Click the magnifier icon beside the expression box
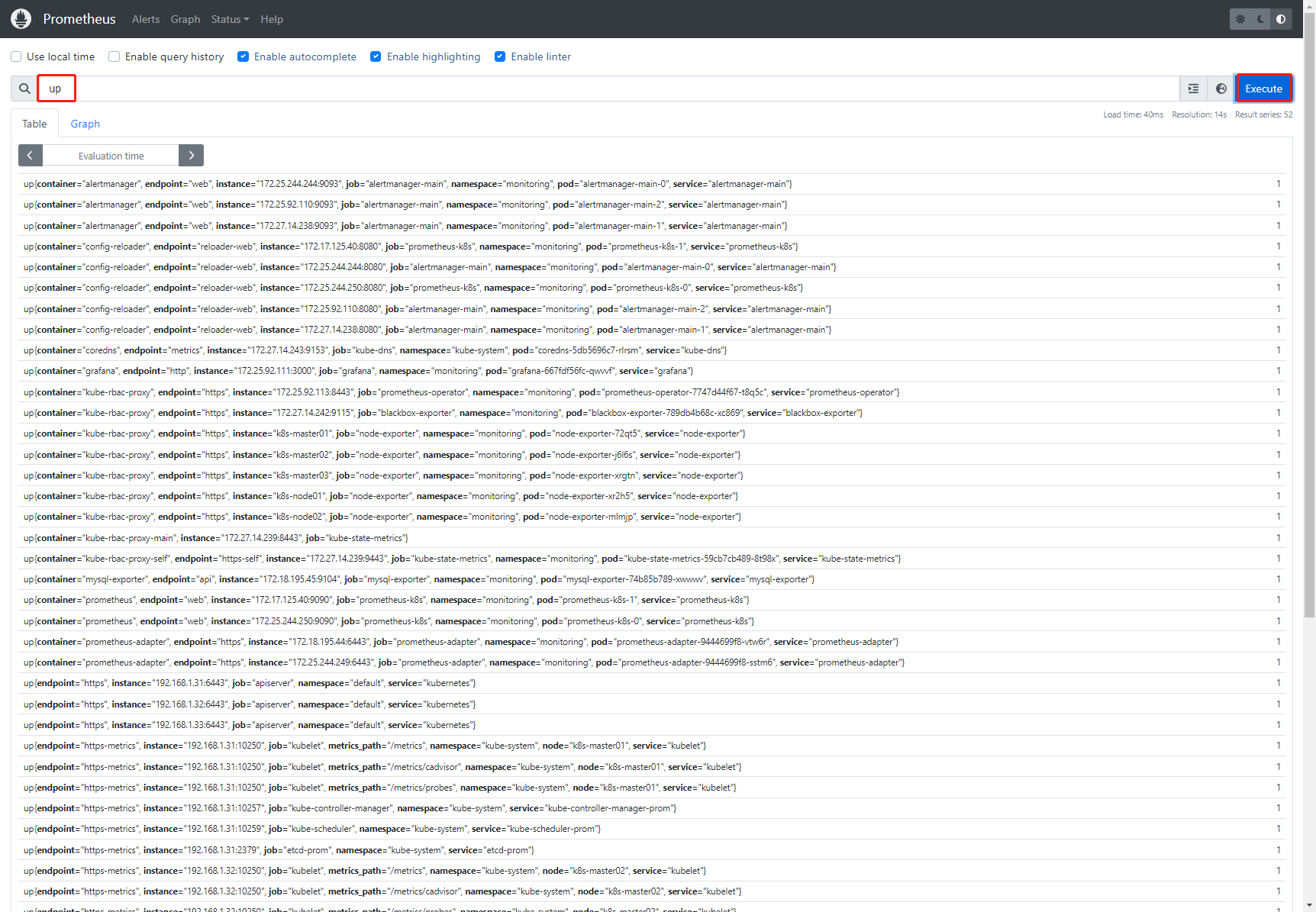The width and height of the screenshot is (1316, 912). (24, 89)
